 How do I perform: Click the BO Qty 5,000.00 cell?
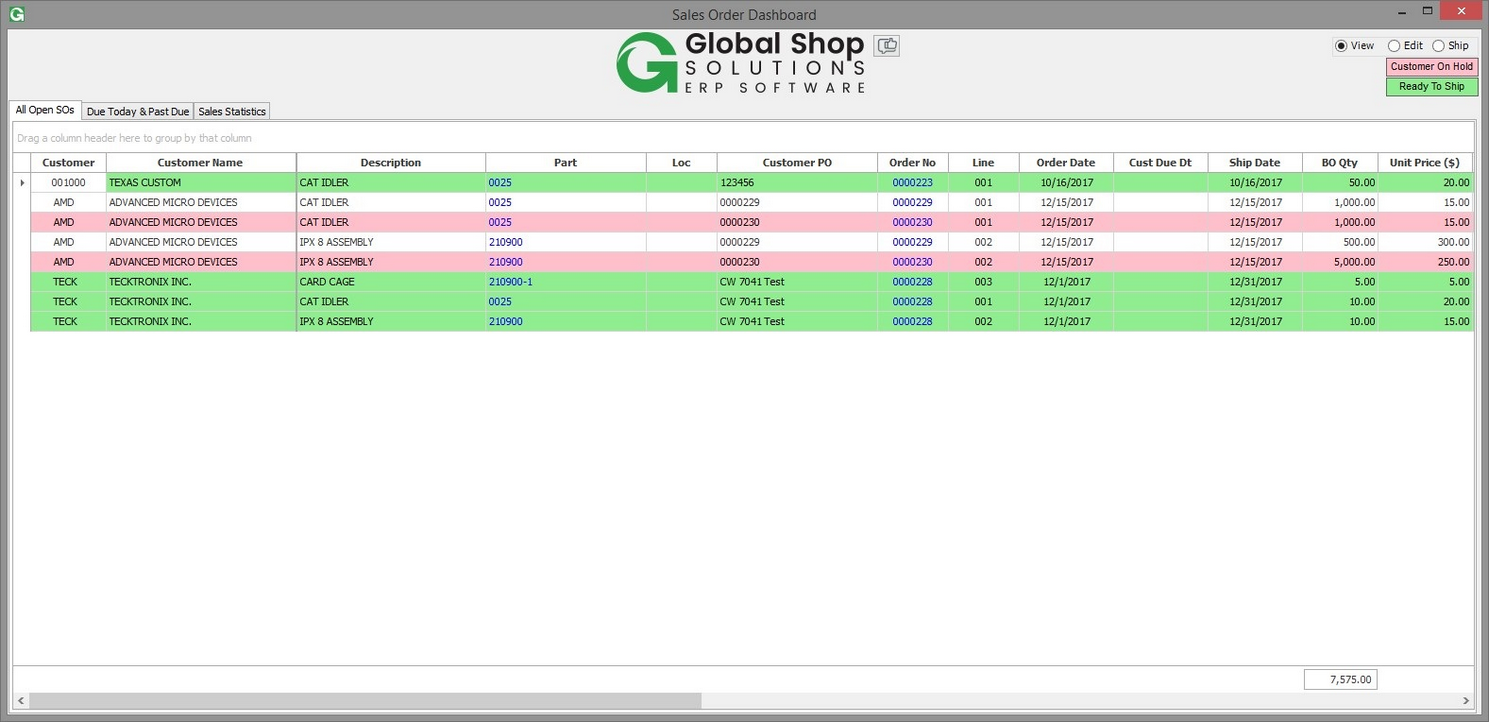(1339, 262)
